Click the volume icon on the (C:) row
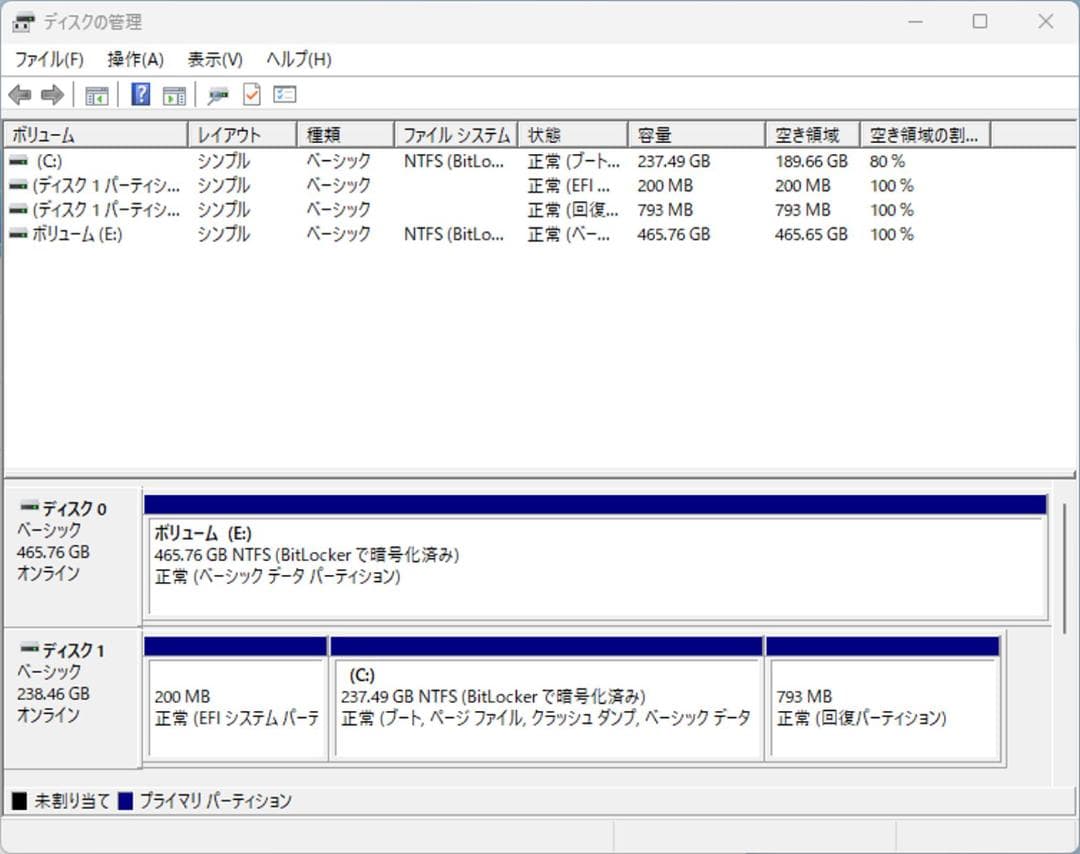The height and width of the screenshot is (854, 1080). (x=17, y=160)
